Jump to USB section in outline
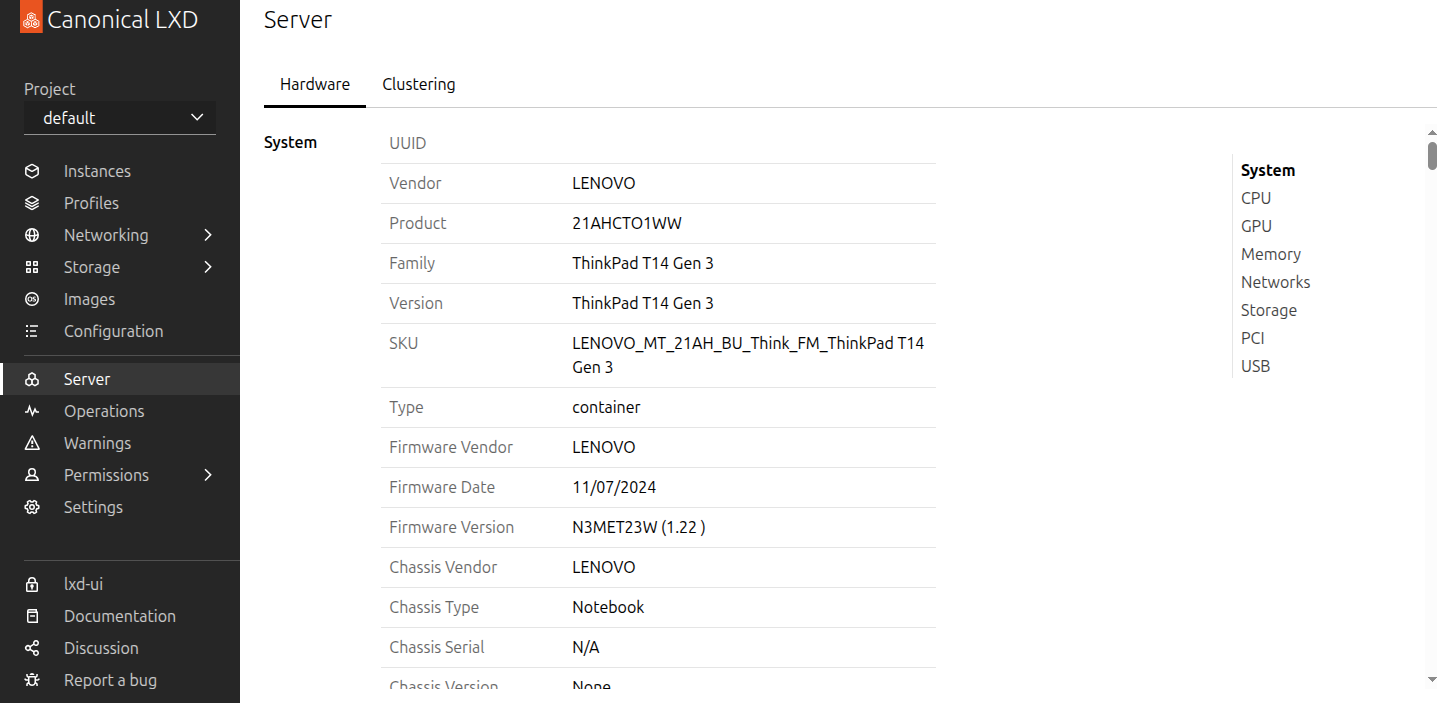The image size is (1437, 703). 1255,366
